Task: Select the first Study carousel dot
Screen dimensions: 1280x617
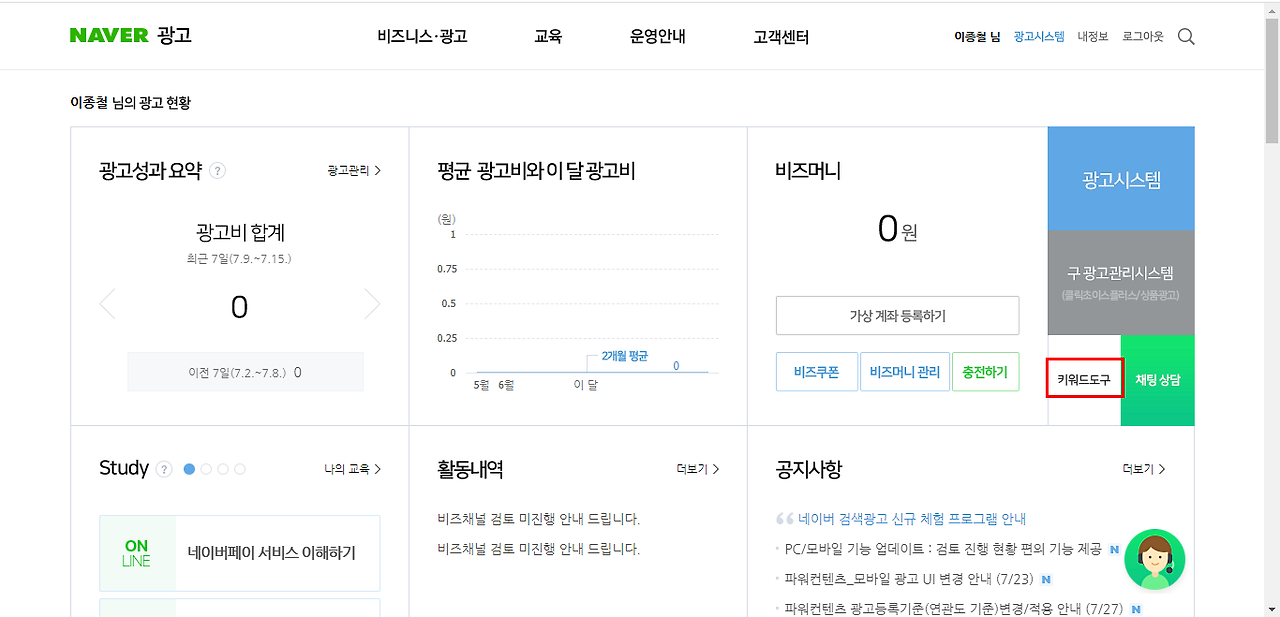Action: tap(189, 469)
